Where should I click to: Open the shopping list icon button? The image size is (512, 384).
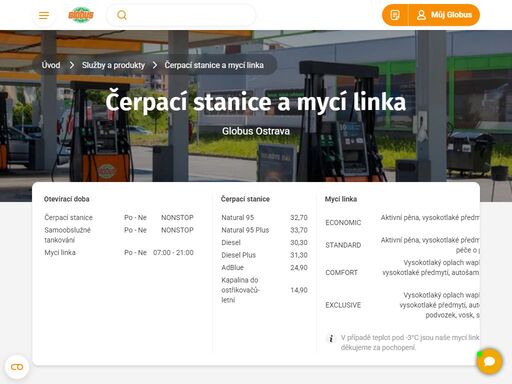tap(395, 15)
